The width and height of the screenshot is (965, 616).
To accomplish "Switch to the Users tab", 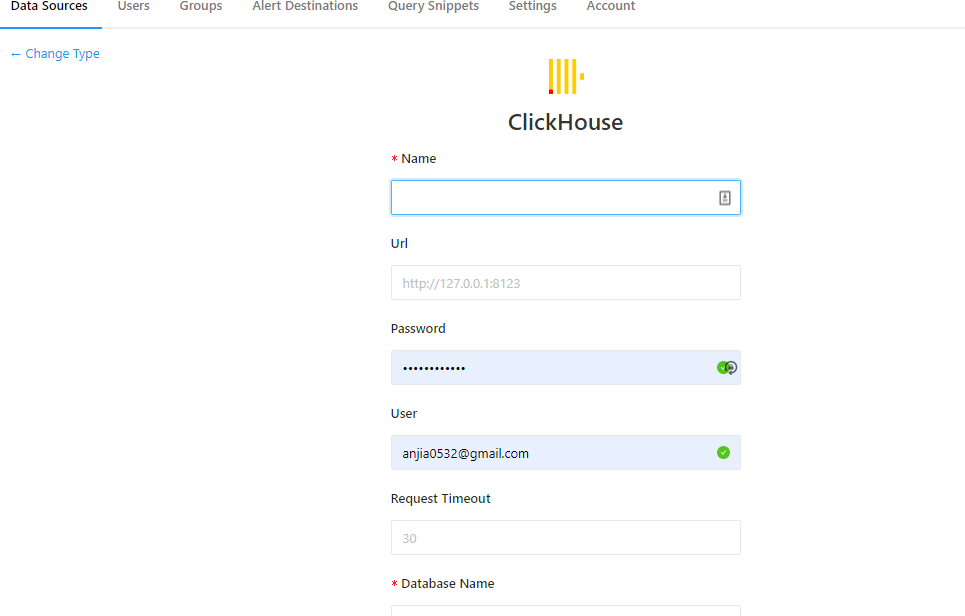I will [x=134, y=7].
